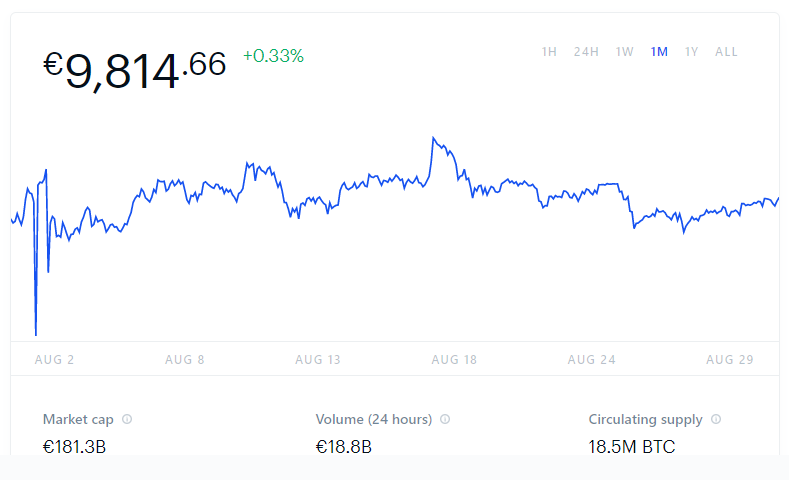789x480 pixels.
Task: Click the 18.5M BTC supply value
Action: pos(632,447)
